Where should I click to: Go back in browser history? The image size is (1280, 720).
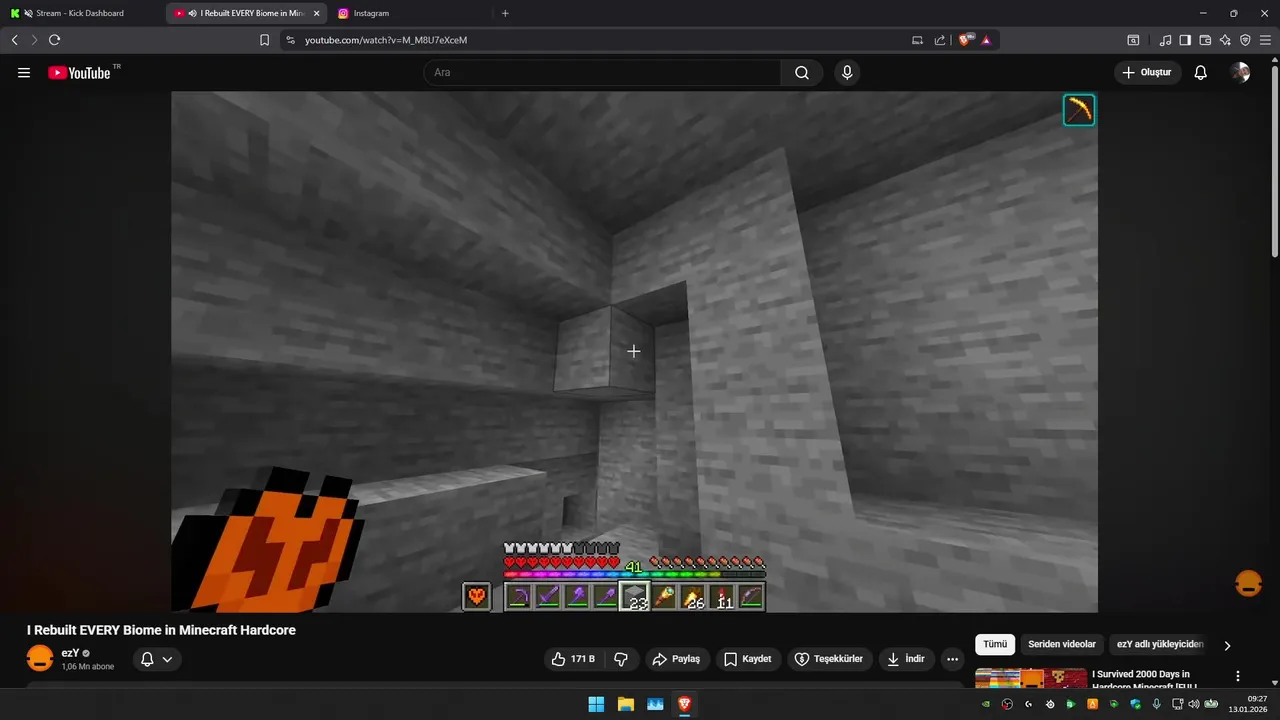coord(15,40)
